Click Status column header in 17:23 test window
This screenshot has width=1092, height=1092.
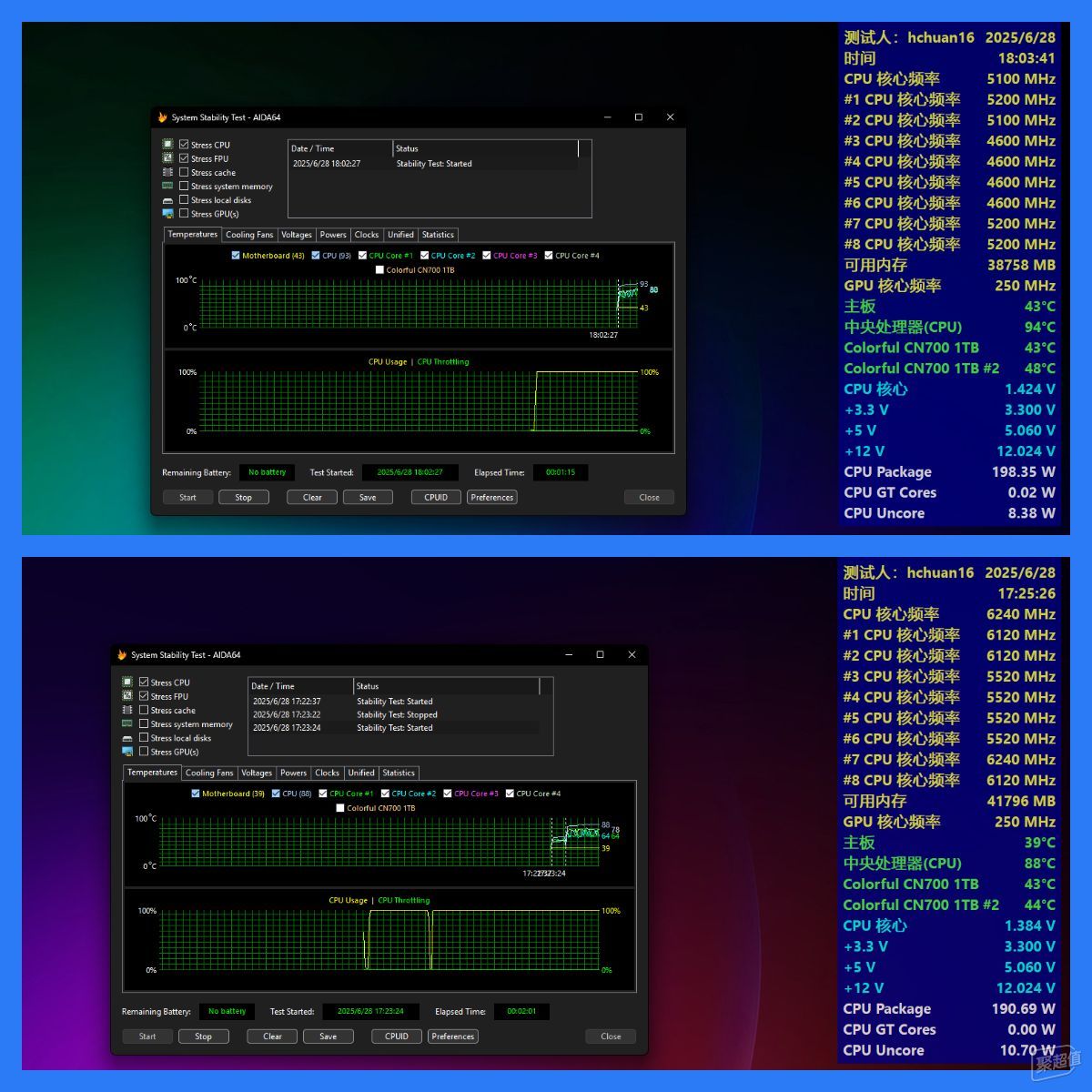pyautogui.click(x=446, y=686)
